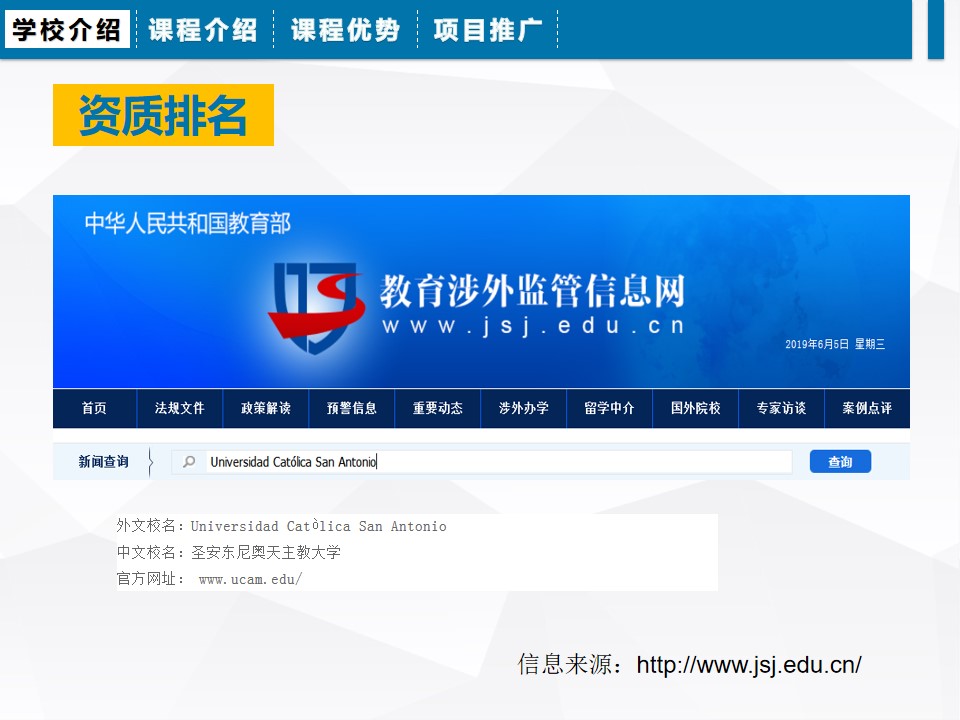Click the search field containing Universidad Católica San Antonio
The width and height of the screenshot is (960, 720).
pos(482,462)
